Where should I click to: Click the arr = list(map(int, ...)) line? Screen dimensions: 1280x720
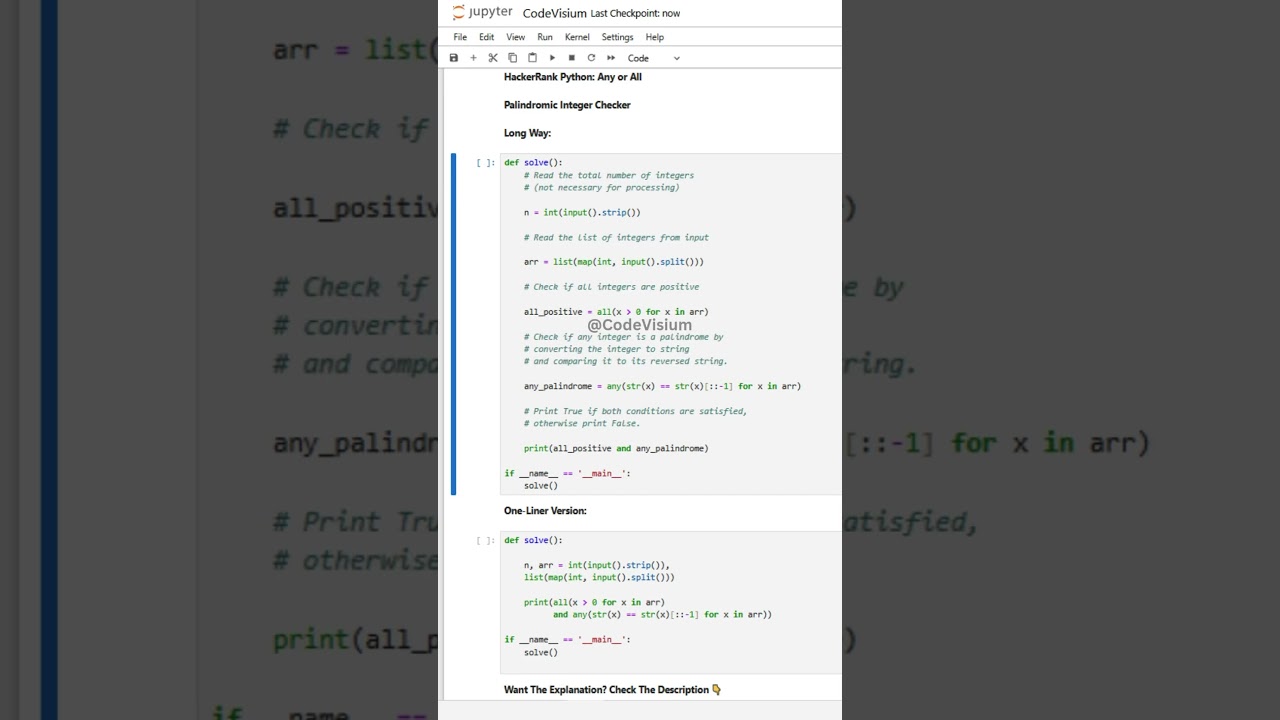[x=614, y=262]
